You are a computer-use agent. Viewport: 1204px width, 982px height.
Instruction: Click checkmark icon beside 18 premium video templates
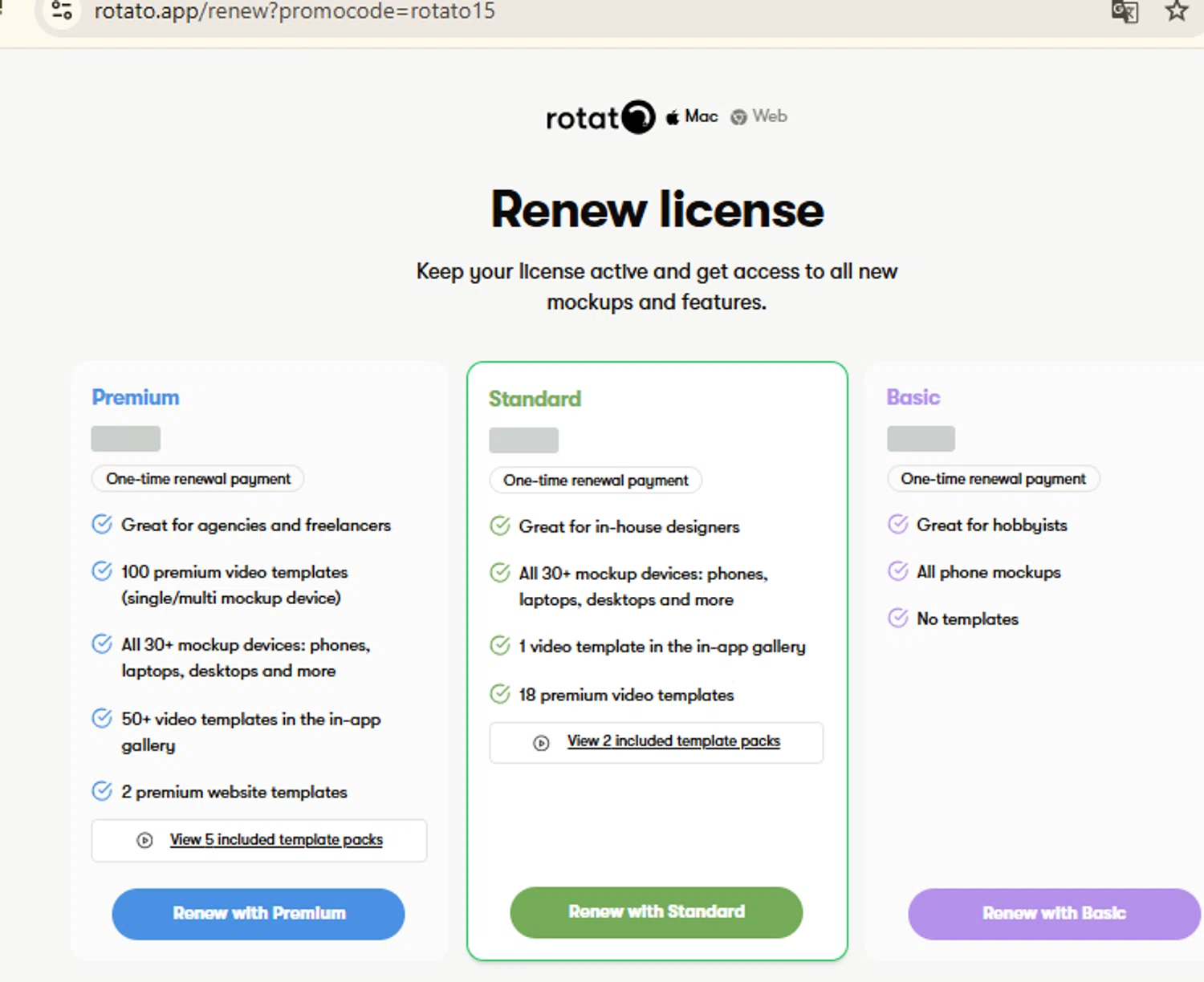(x=500, y=694)
